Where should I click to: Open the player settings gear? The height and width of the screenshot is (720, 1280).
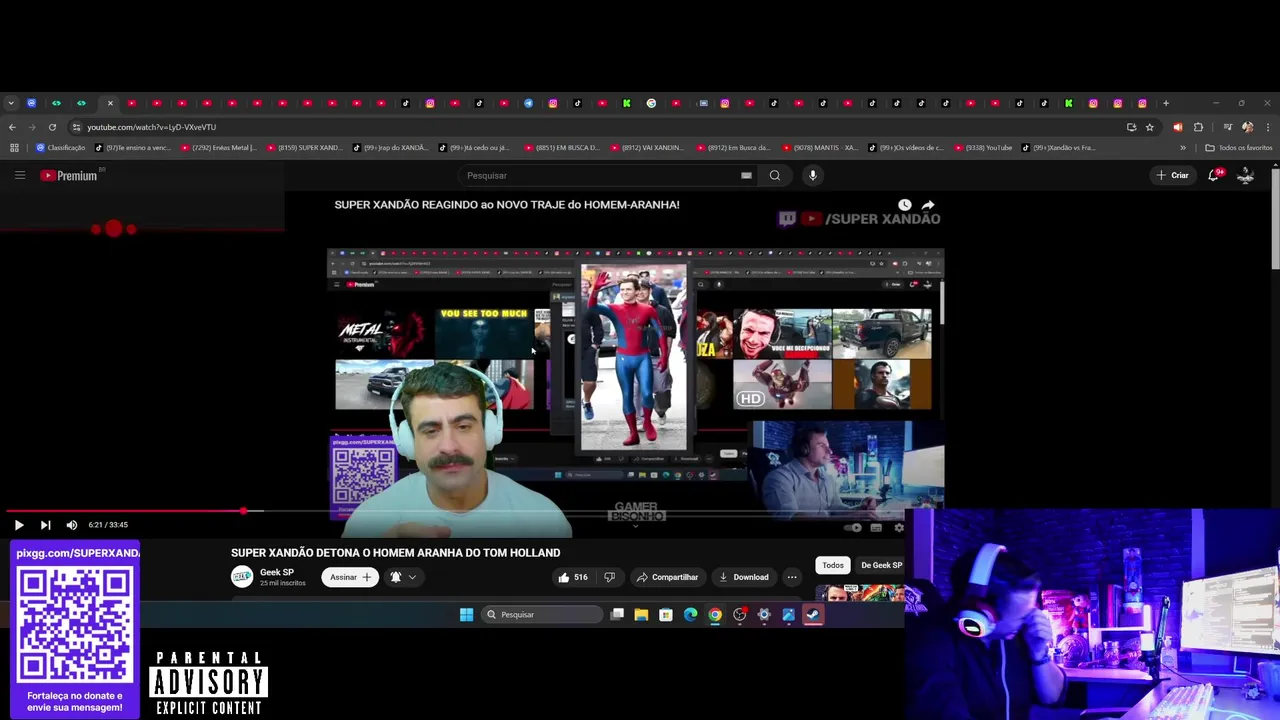(x=898, y=528)
